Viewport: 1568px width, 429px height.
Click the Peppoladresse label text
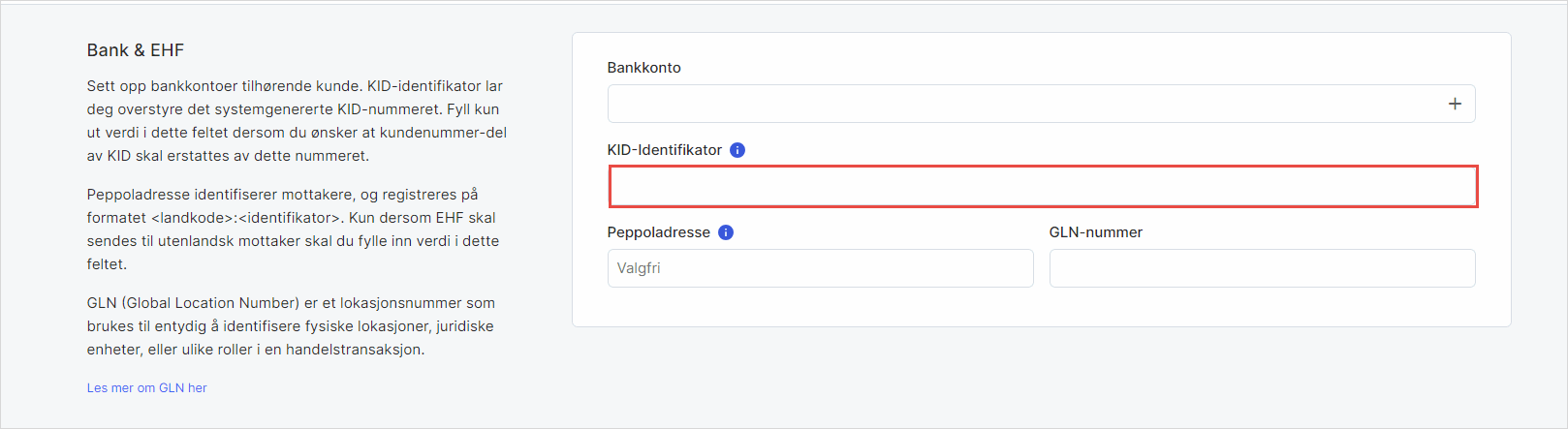click(658, 232)
